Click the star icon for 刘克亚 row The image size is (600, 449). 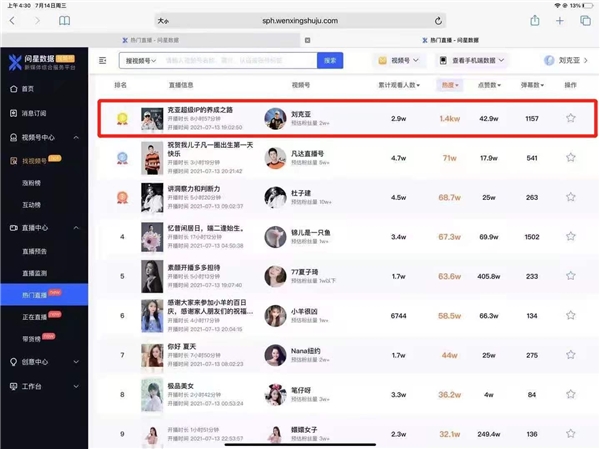click(x=571, y=118)
